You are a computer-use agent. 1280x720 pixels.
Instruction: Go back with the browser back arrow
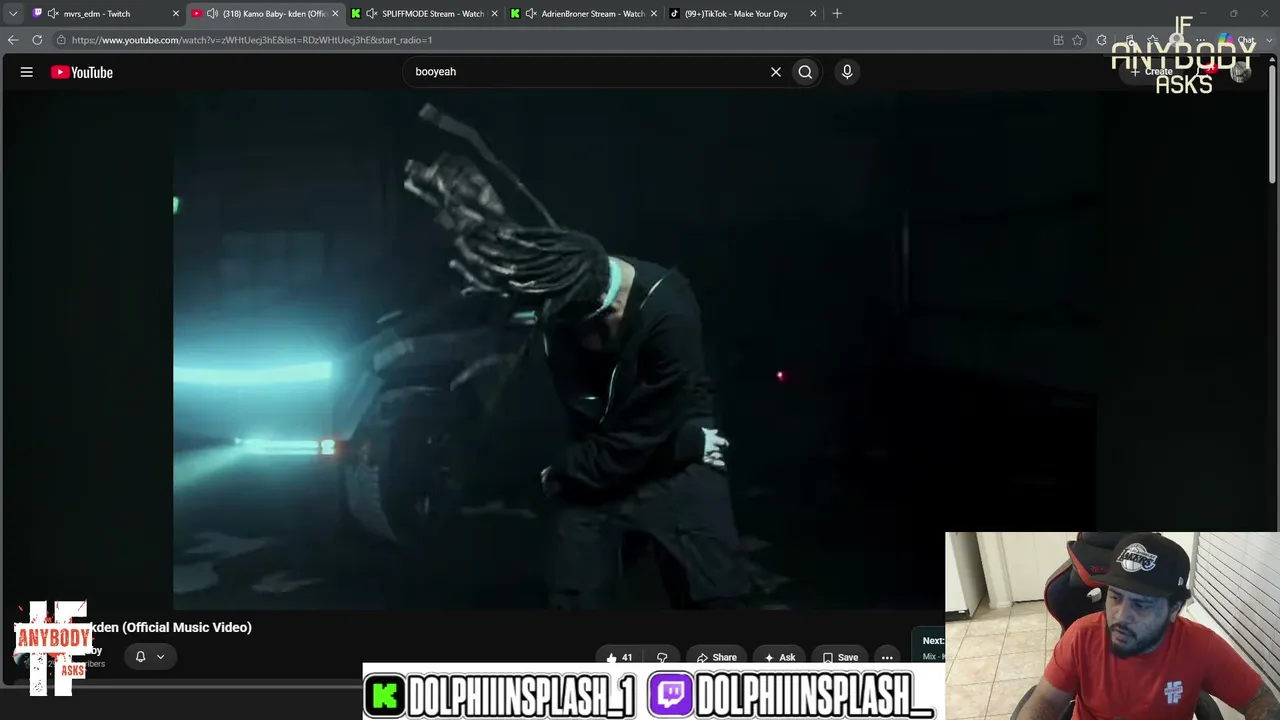point(13,40)
